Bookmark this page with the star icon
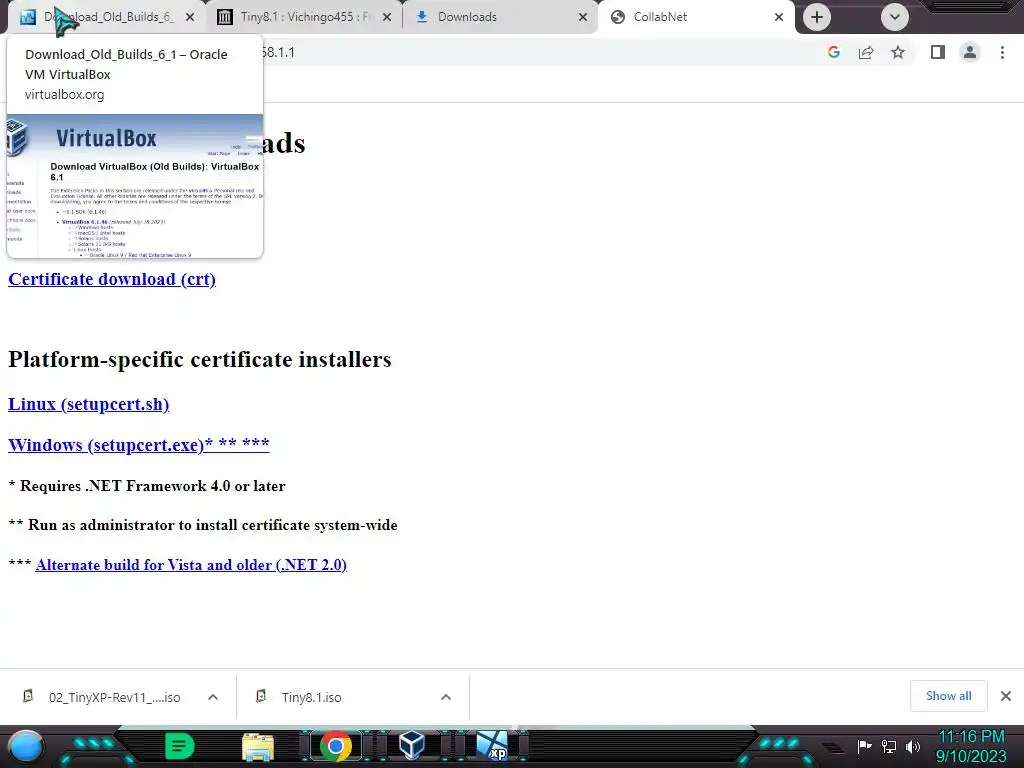This screenshot has height=768, width=1024. tap(898, 52)
